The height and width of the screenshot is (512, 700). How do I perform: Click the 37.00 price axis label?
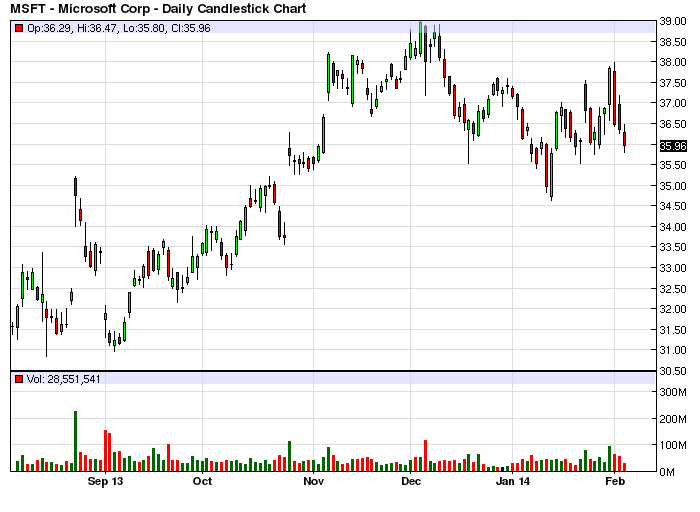[673, 103]
